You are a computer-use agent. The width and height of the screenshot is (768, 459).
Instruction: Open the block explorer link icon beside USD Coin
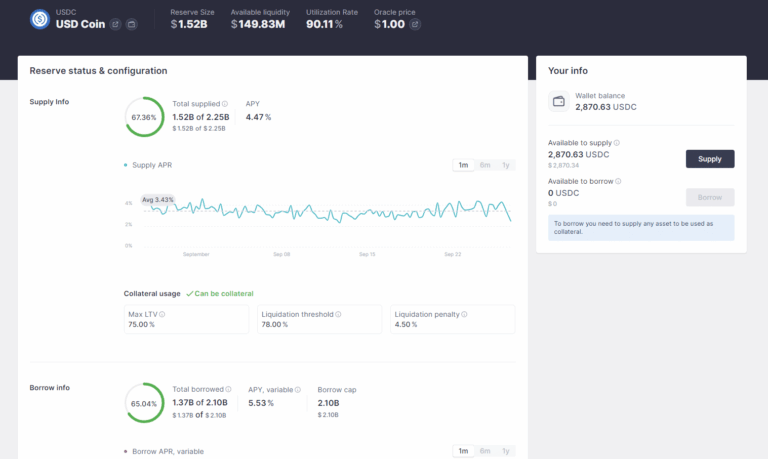[116, 23]
